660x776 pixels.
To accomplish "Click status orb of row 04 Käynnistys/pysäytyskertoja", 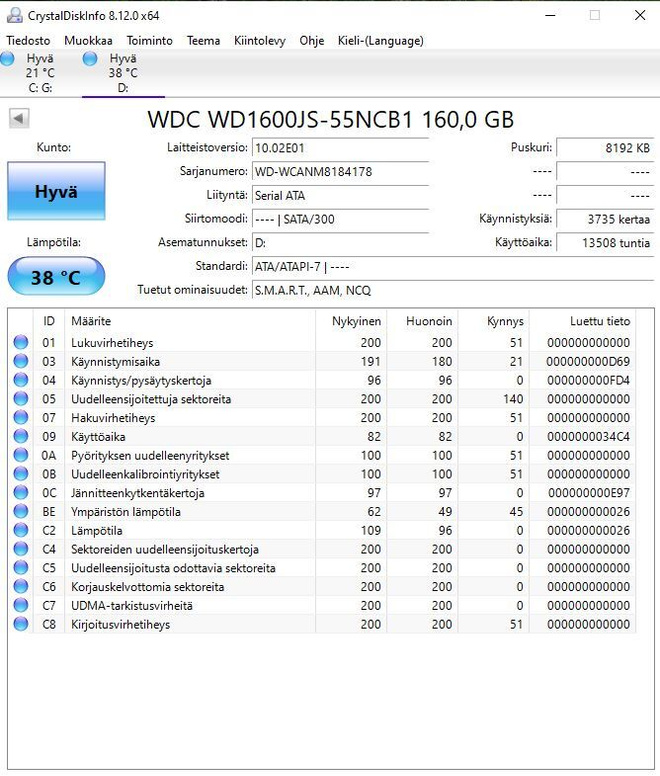I will [x=21, y=380].
